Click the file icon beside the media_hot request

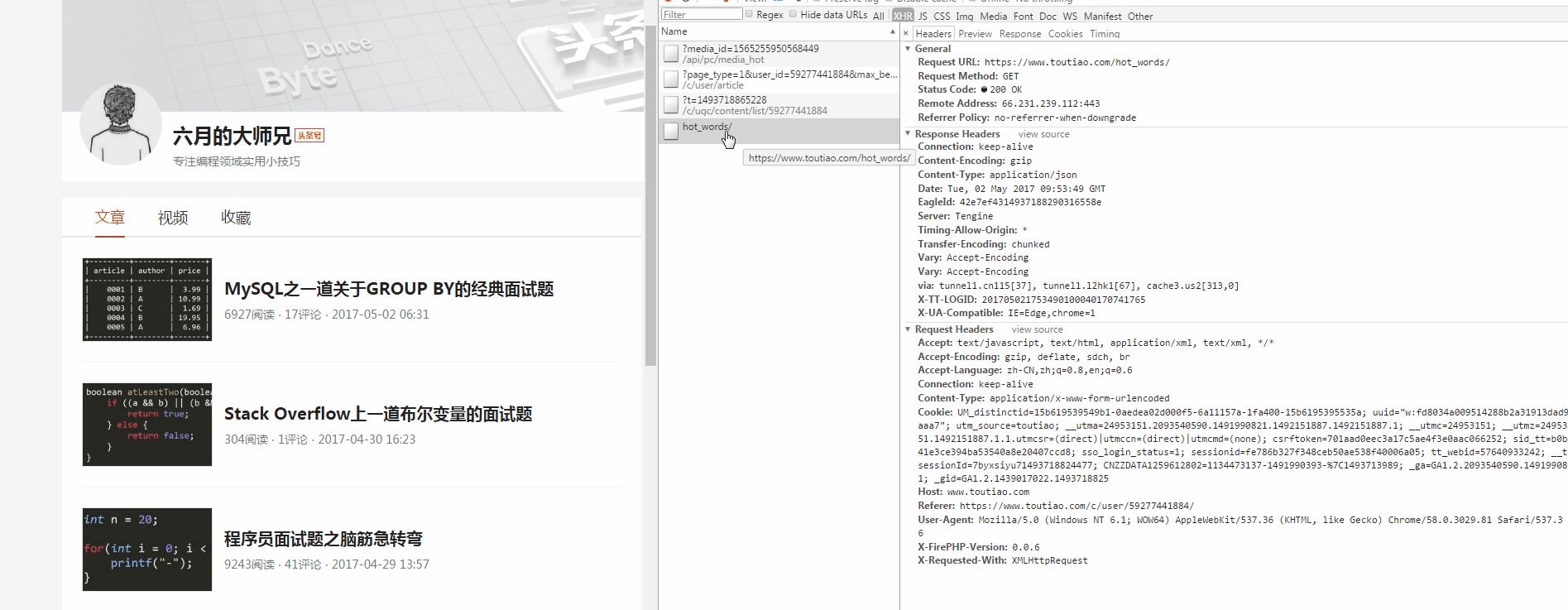(x=671, y=54)
